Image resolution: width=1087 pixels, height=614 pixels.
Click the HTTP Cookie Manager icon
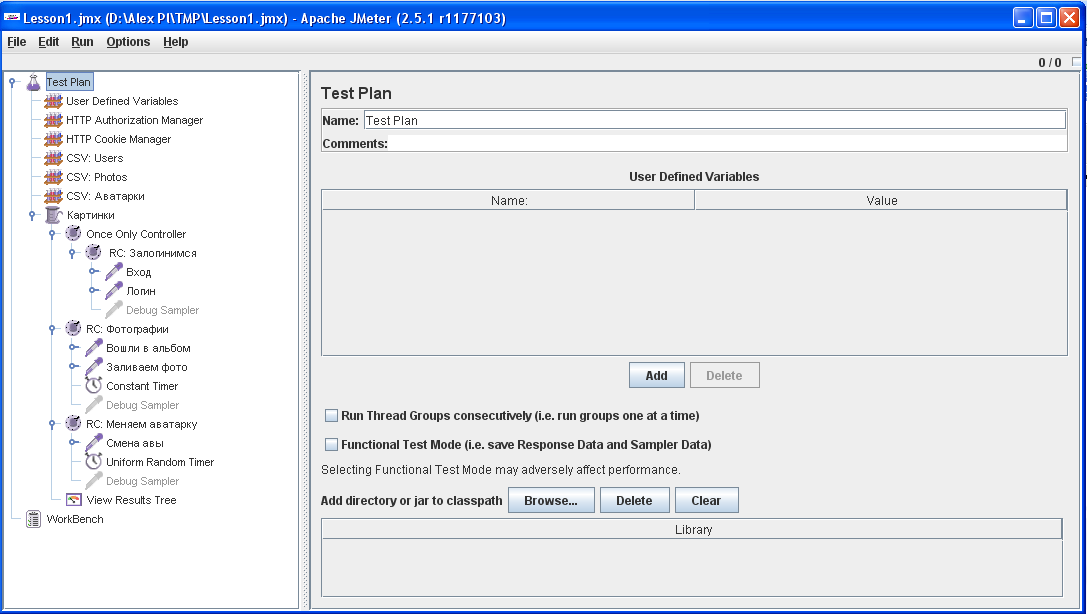pyautogui.click(x=53, y=139)
